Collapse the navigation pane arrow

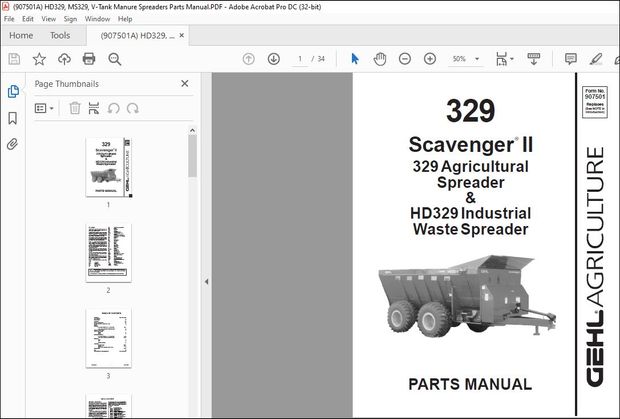(x=206, y=282)
